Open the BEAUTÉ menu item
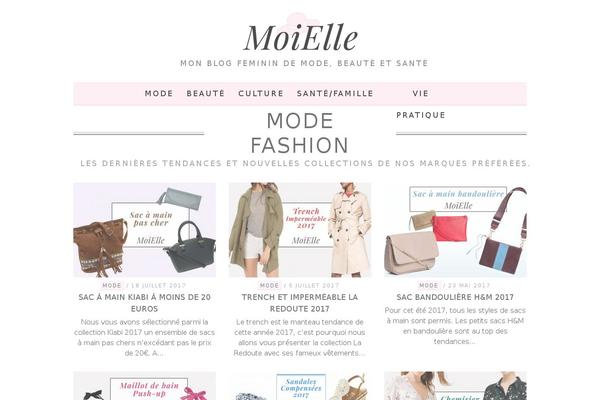The height and width of the screenshot is (400, 600). (205, 93)
